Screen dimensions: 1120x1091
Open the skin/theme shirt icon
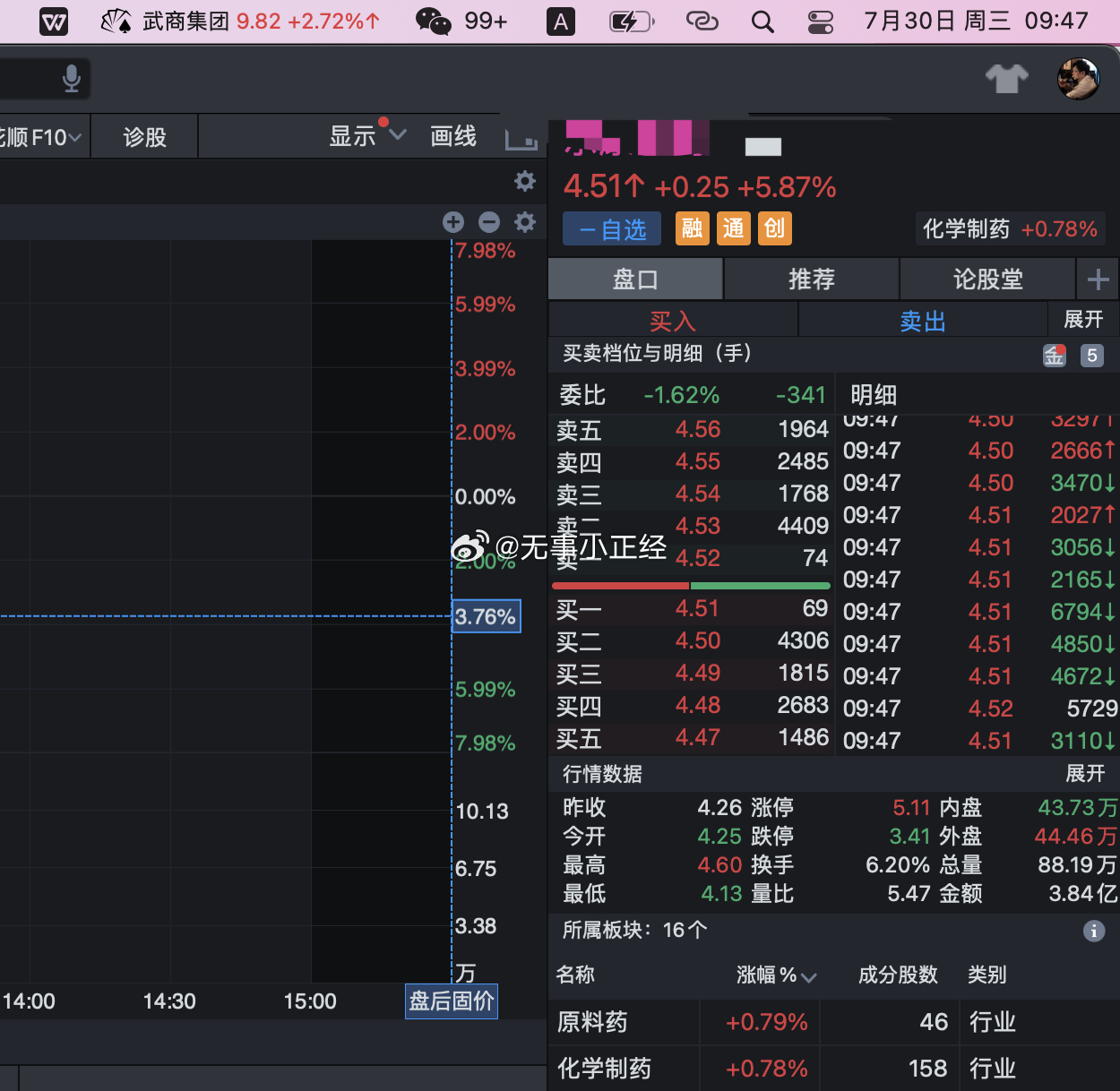point(1007,79)
